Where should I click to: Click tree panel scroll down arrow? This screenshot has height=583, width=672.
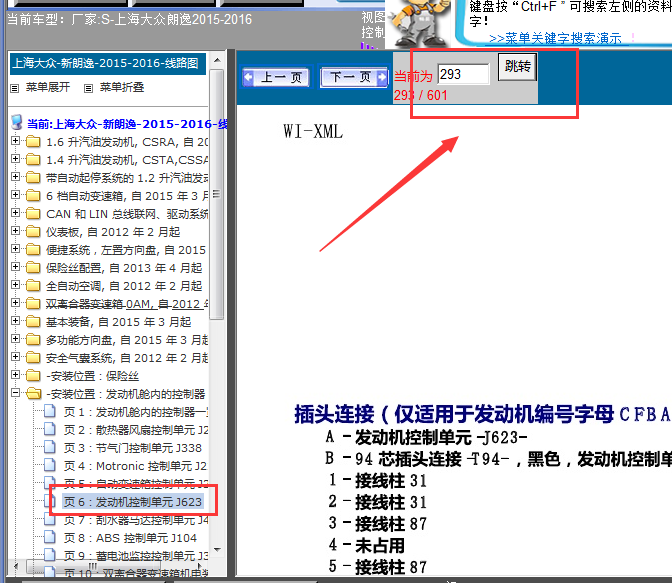pyautogui.click(x=217, y=550)
